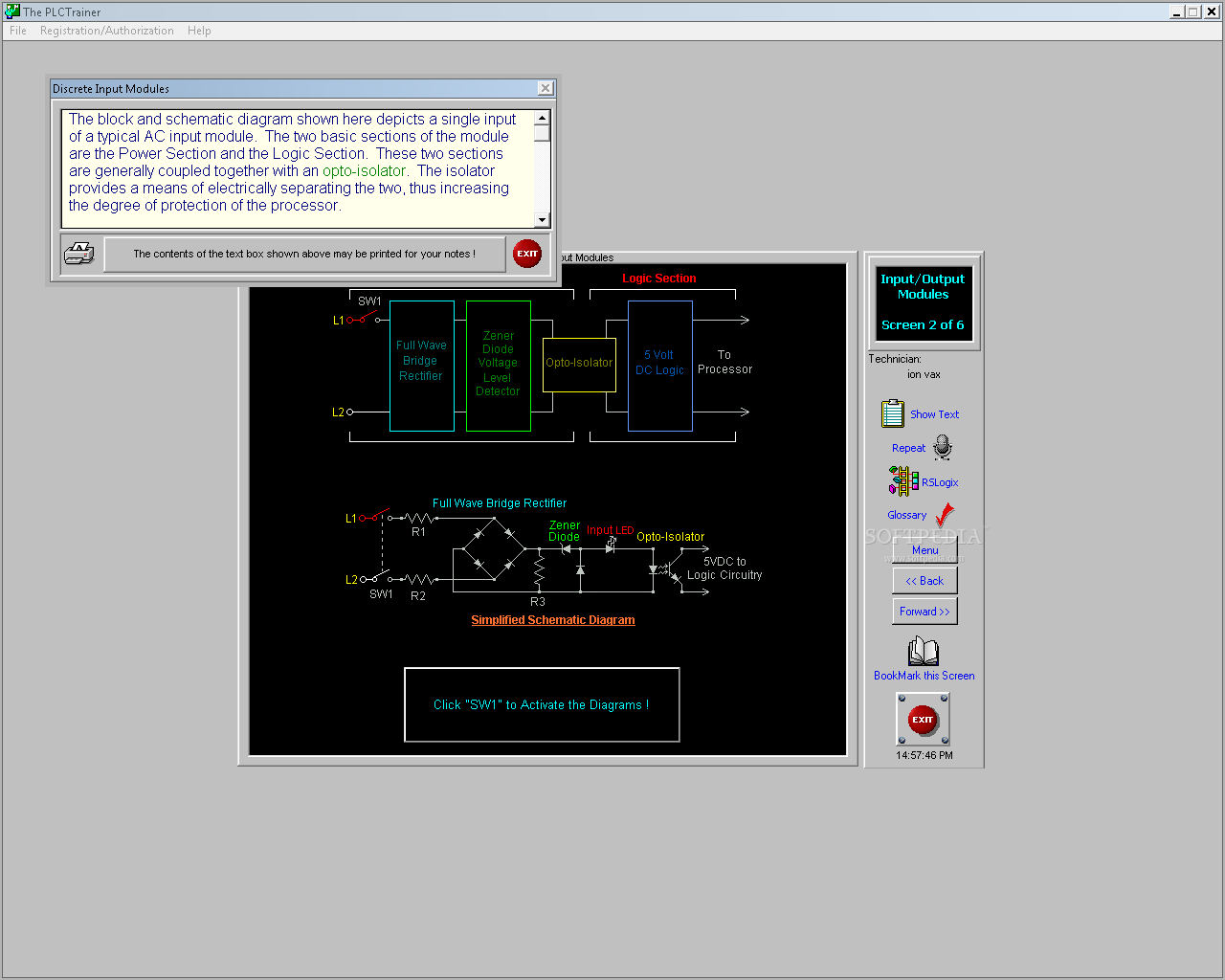Click the Show Text clipboard icon

[892, 413]
